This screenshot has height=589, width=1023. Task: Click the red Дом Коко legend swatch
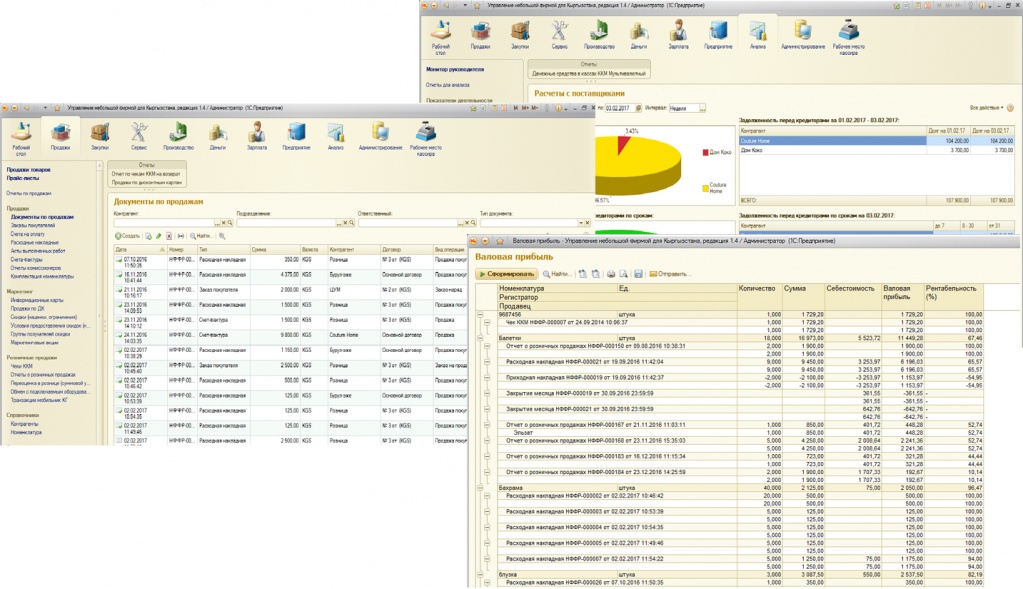click(705, 153)
